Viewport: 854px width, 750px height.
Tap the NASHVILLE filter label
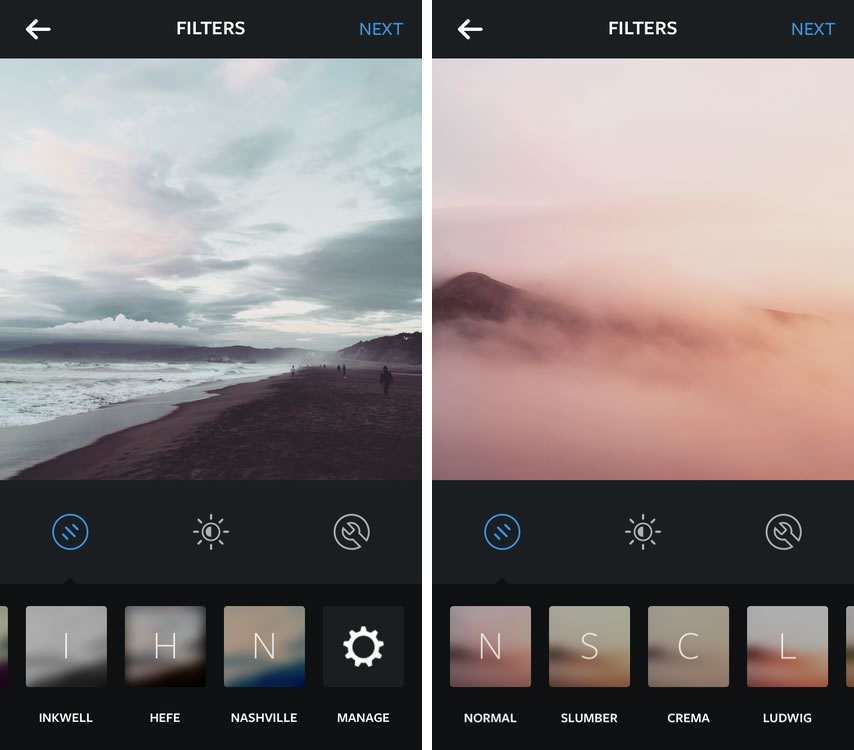264,718
